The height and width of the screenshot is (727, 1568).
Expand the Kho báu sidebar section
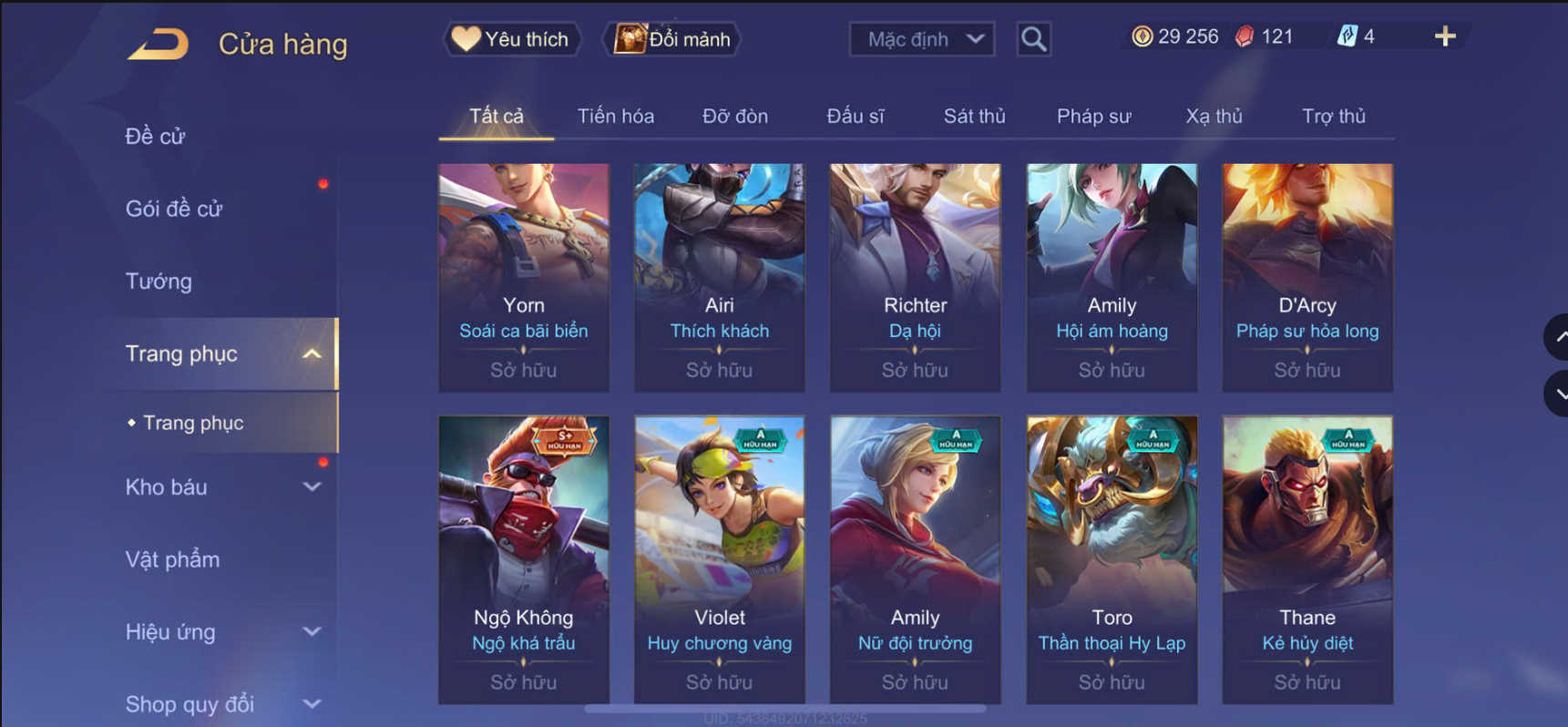[x=312, y=487]
